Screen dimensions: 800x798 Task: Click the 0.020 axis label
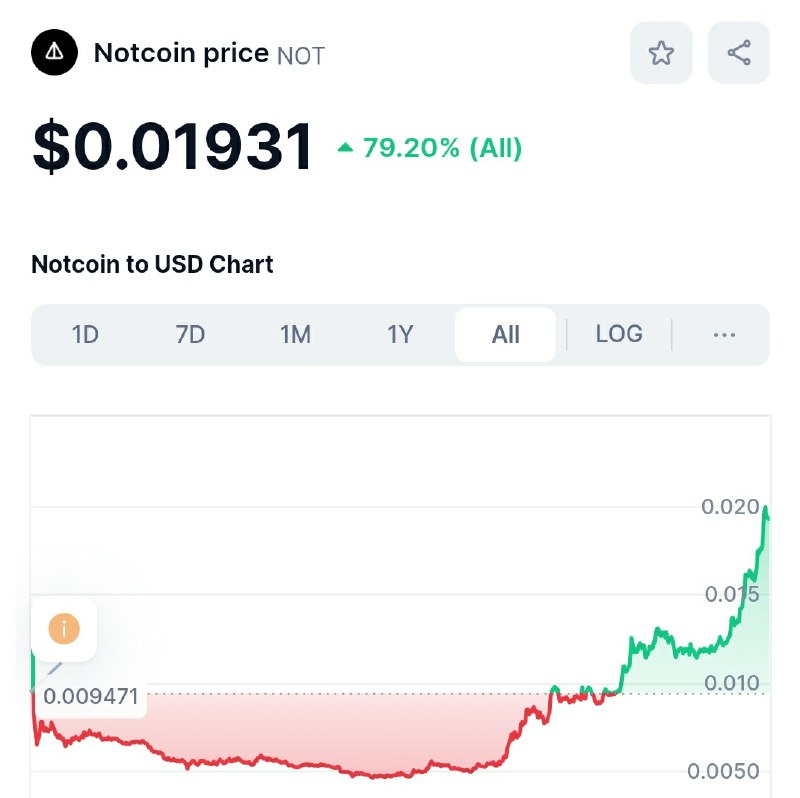point(730,507)
